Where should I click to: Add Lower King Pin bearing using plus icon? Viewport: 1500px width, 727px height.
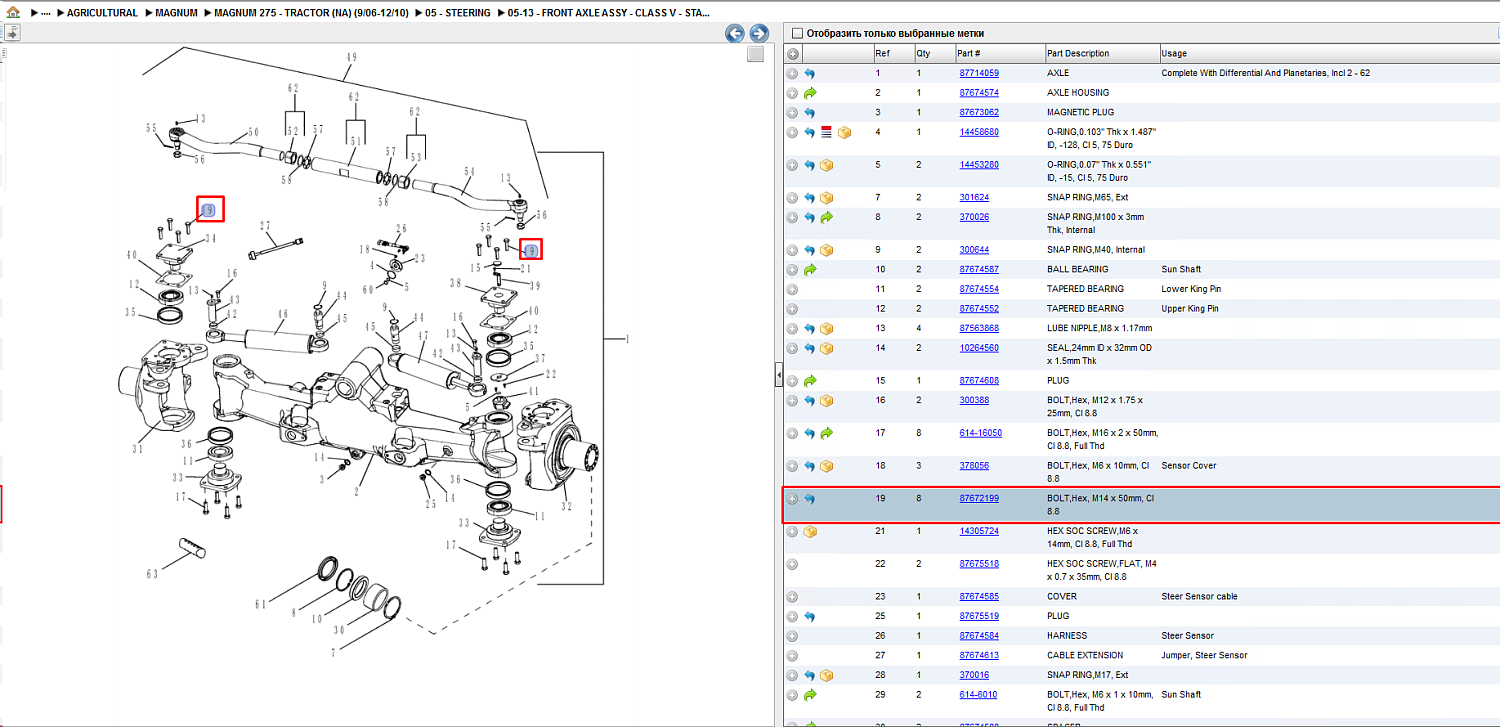792,289
